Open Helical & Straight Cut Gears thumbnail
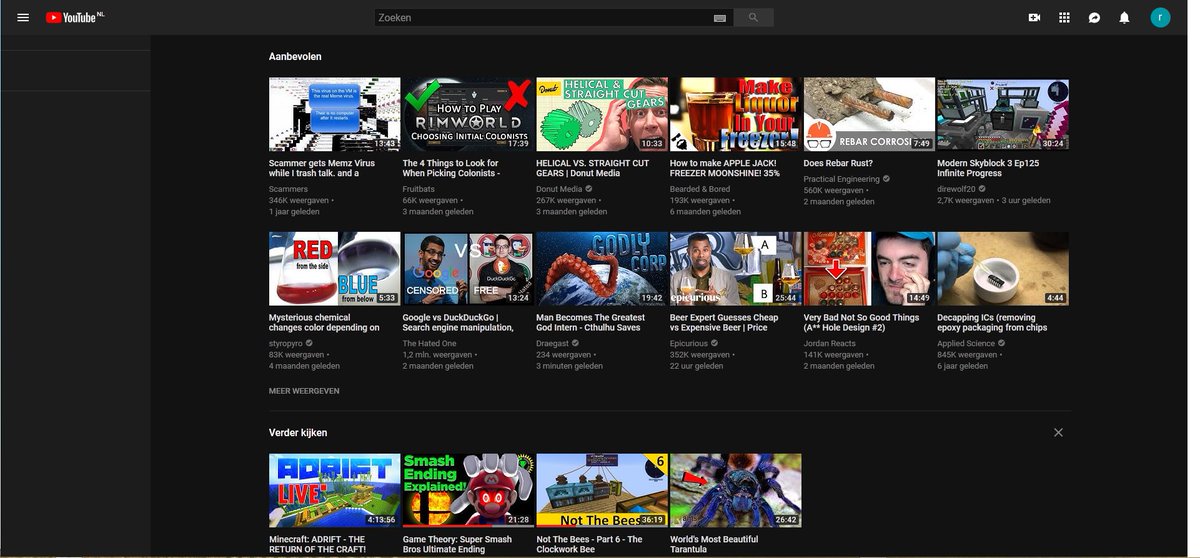Viewport: 1200px width, 558px height. [602, 114]
